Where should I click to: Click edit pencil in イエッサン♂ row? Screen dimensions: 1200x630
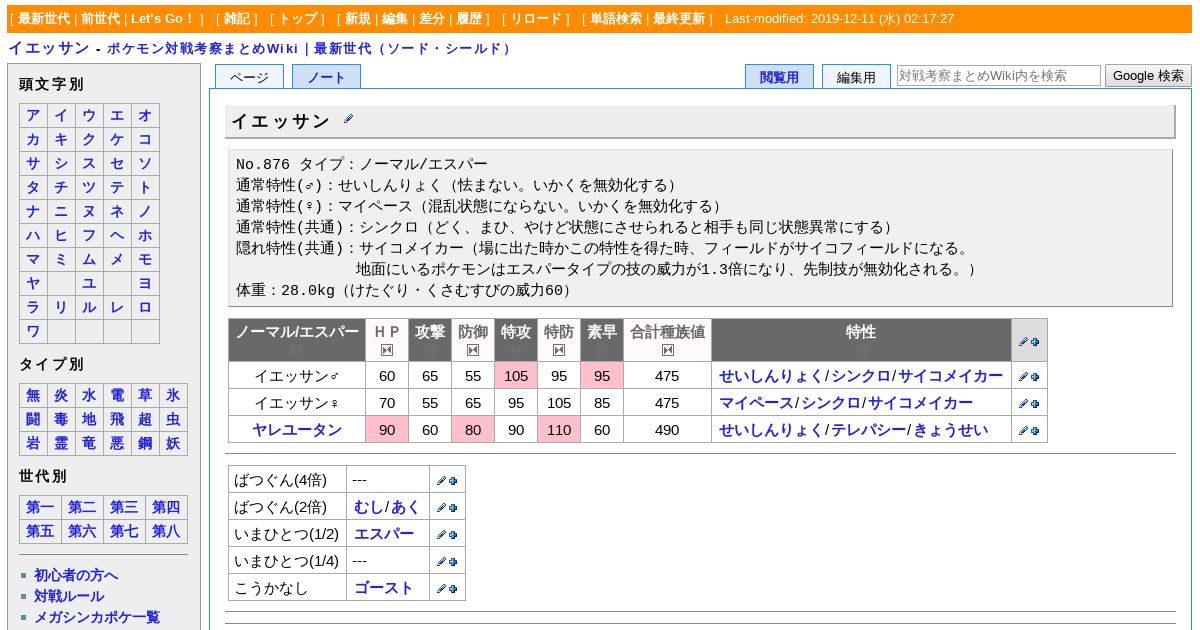[x=1023, y=377]
